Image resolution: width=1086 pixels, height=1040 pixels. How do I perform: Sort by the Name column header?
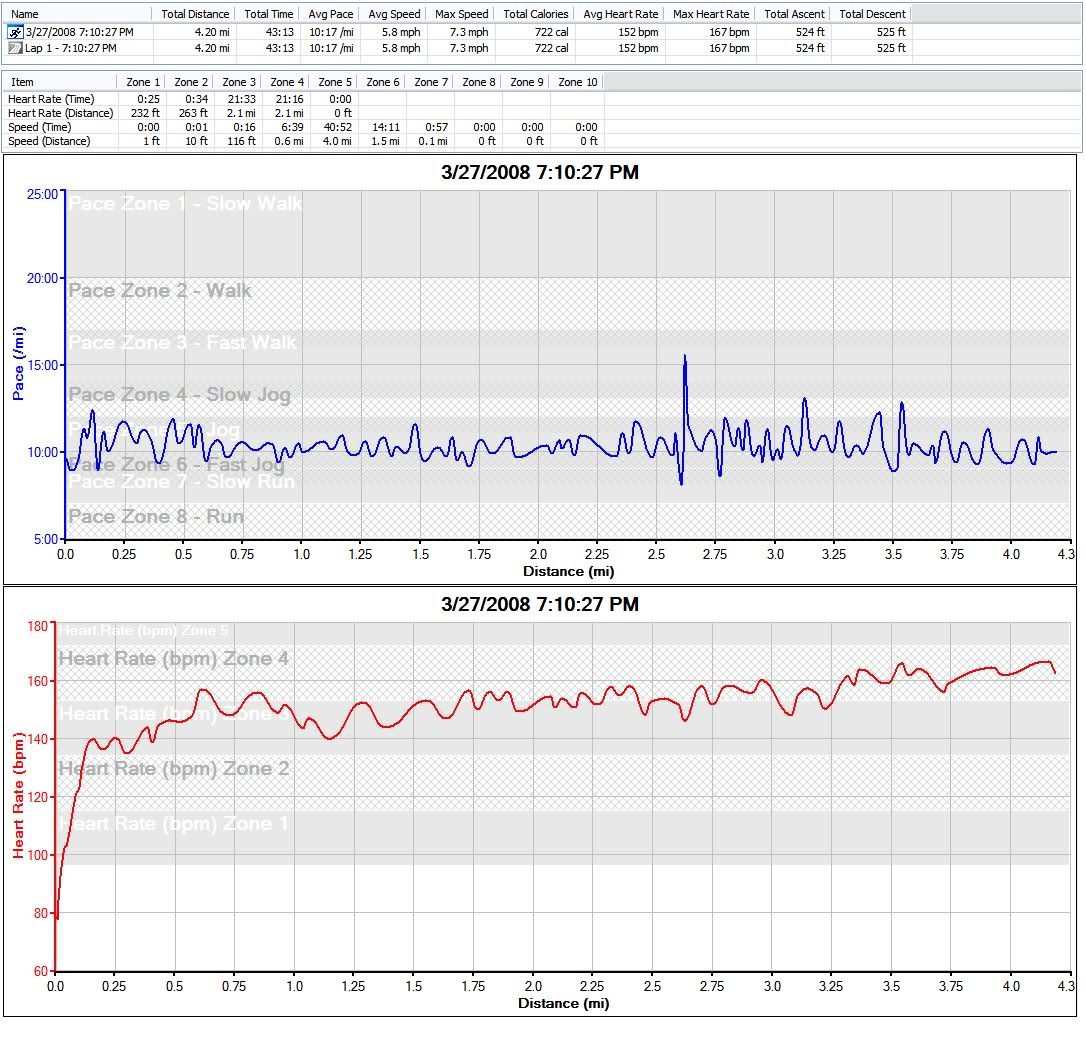click(x=25, y=14)
